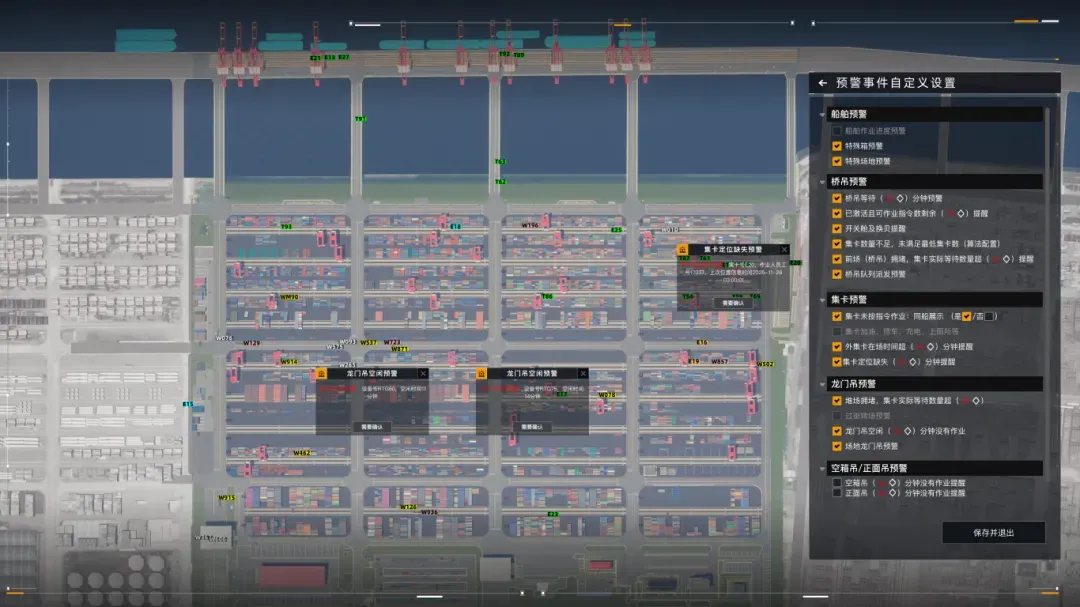Adjust the 桥吊等待 minutes stepper
The width and height of the screenshot is (1080, 607).
[900, 198]
